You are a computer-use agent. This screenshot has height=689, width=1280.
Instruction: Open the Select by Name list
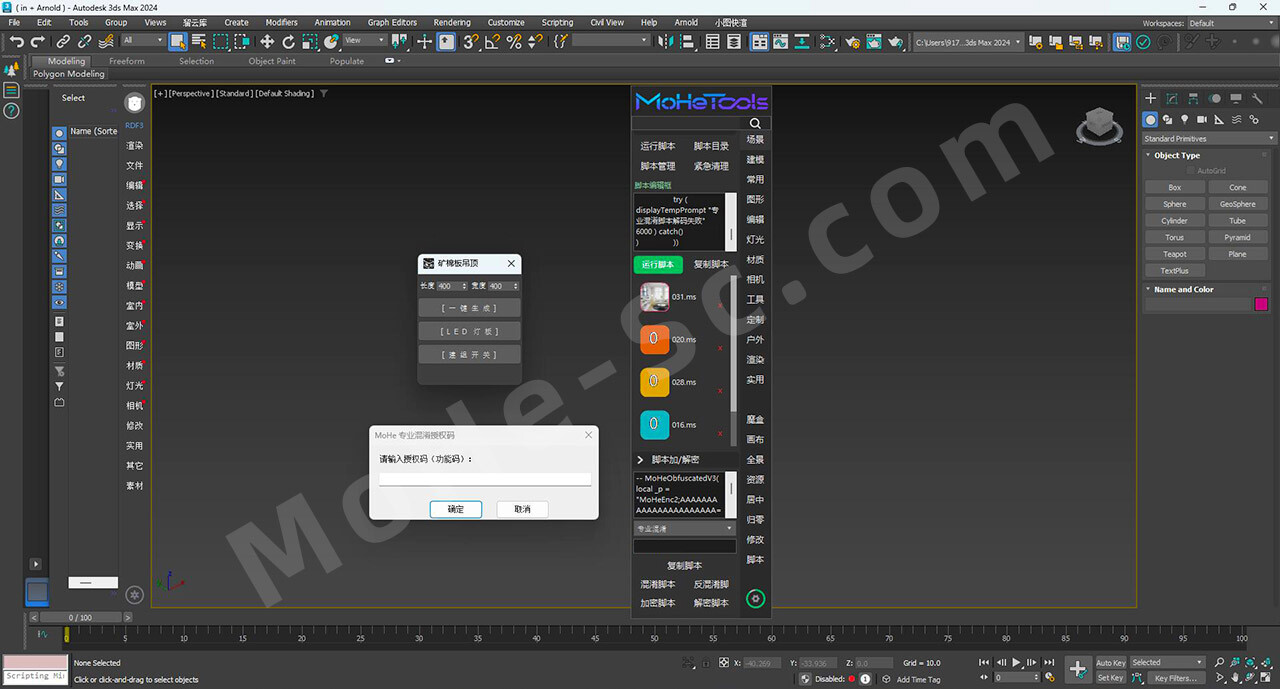tap(199, 42)
